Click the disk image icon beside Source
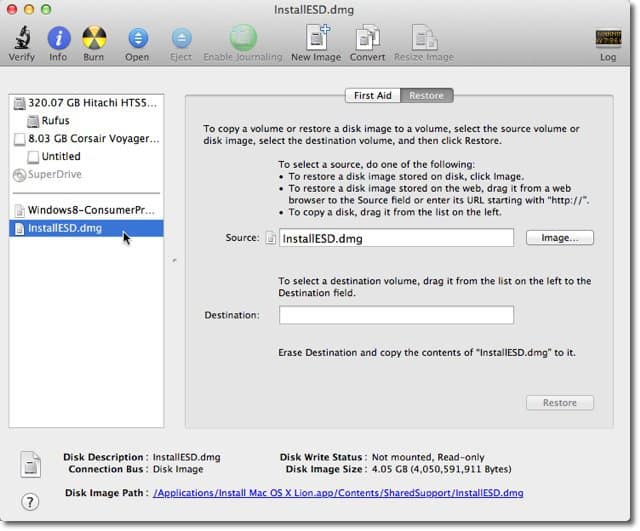This screenshot has width=640, height=531. tap(270, 238)
